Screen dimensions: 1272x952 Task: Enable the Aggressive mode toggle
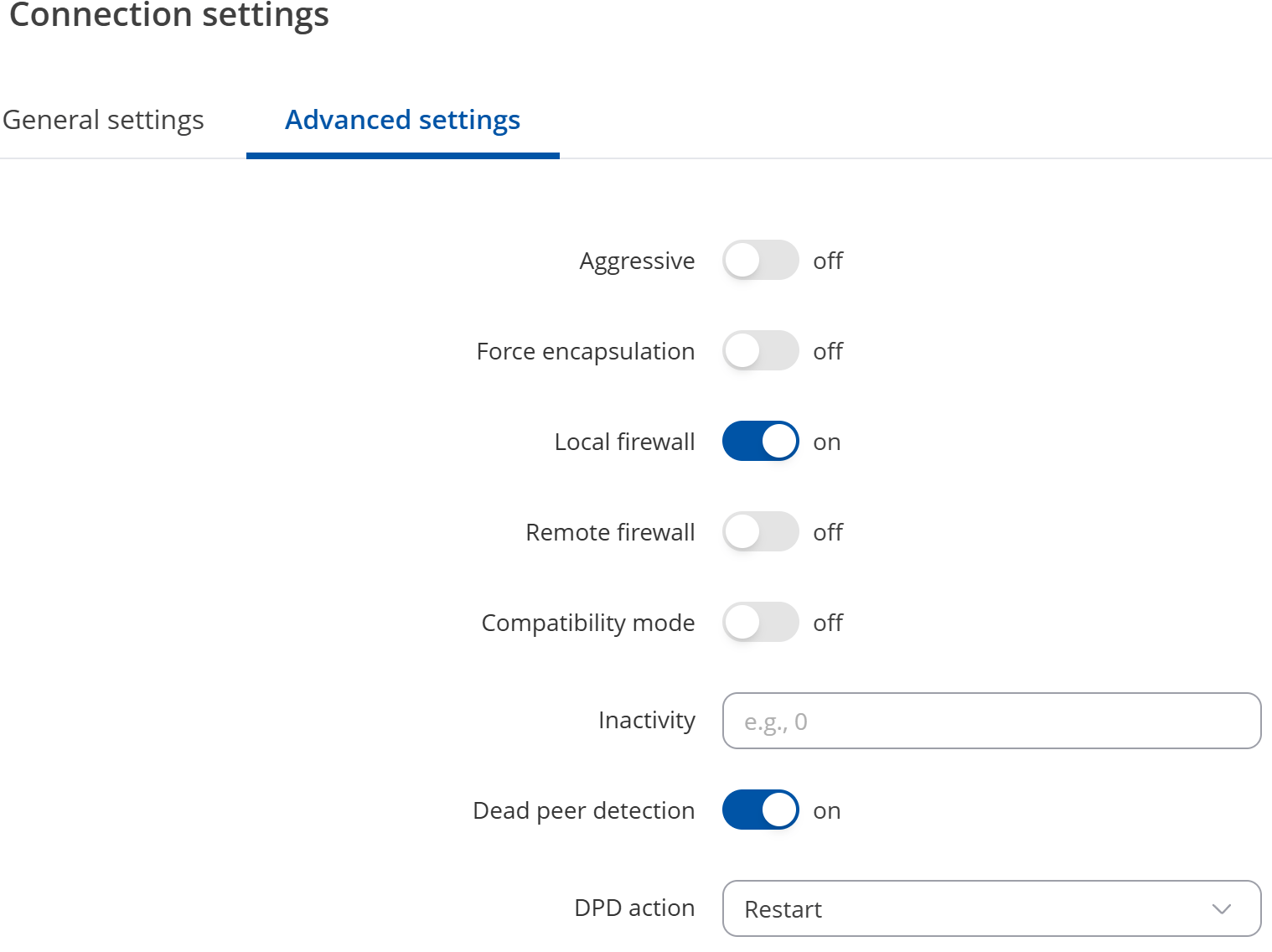(760, 261)
